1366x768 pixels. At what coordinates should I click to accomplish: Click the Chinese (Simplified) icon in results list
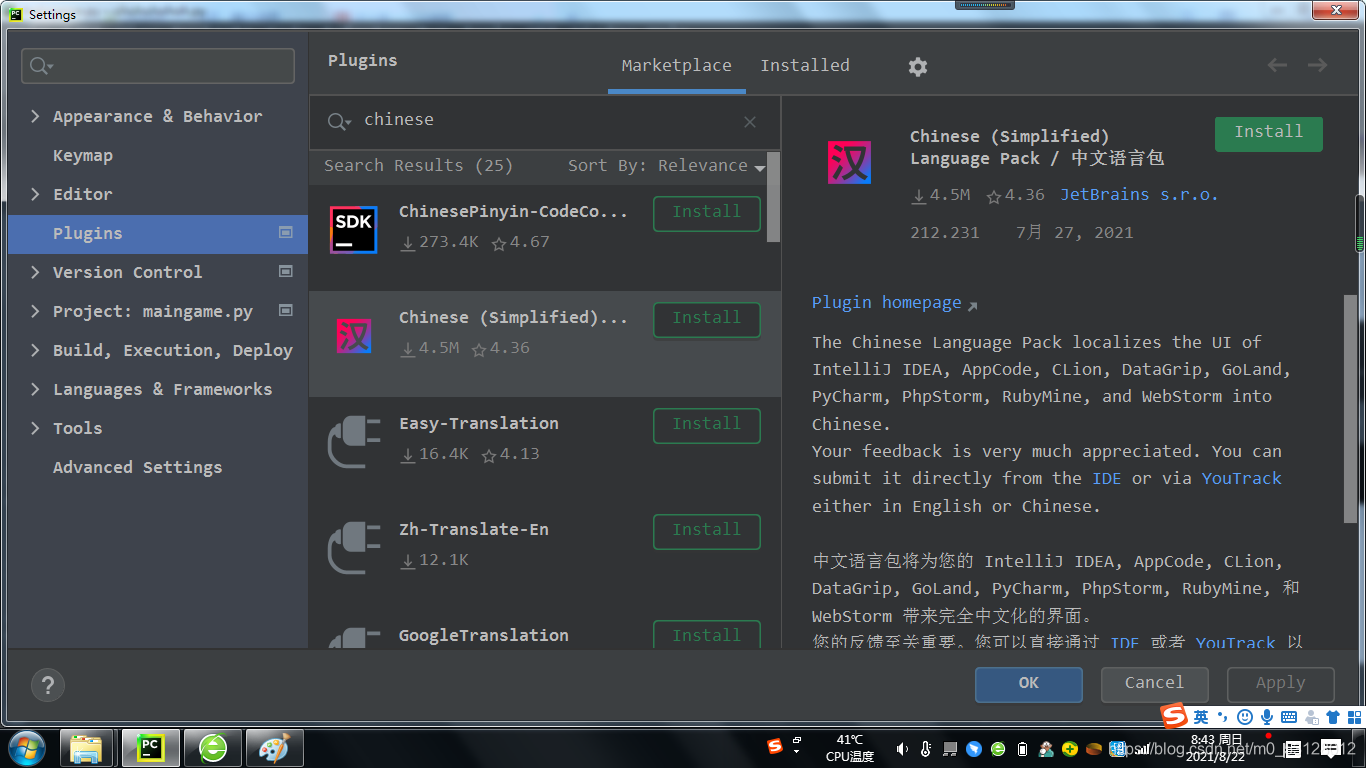(353, 335)
